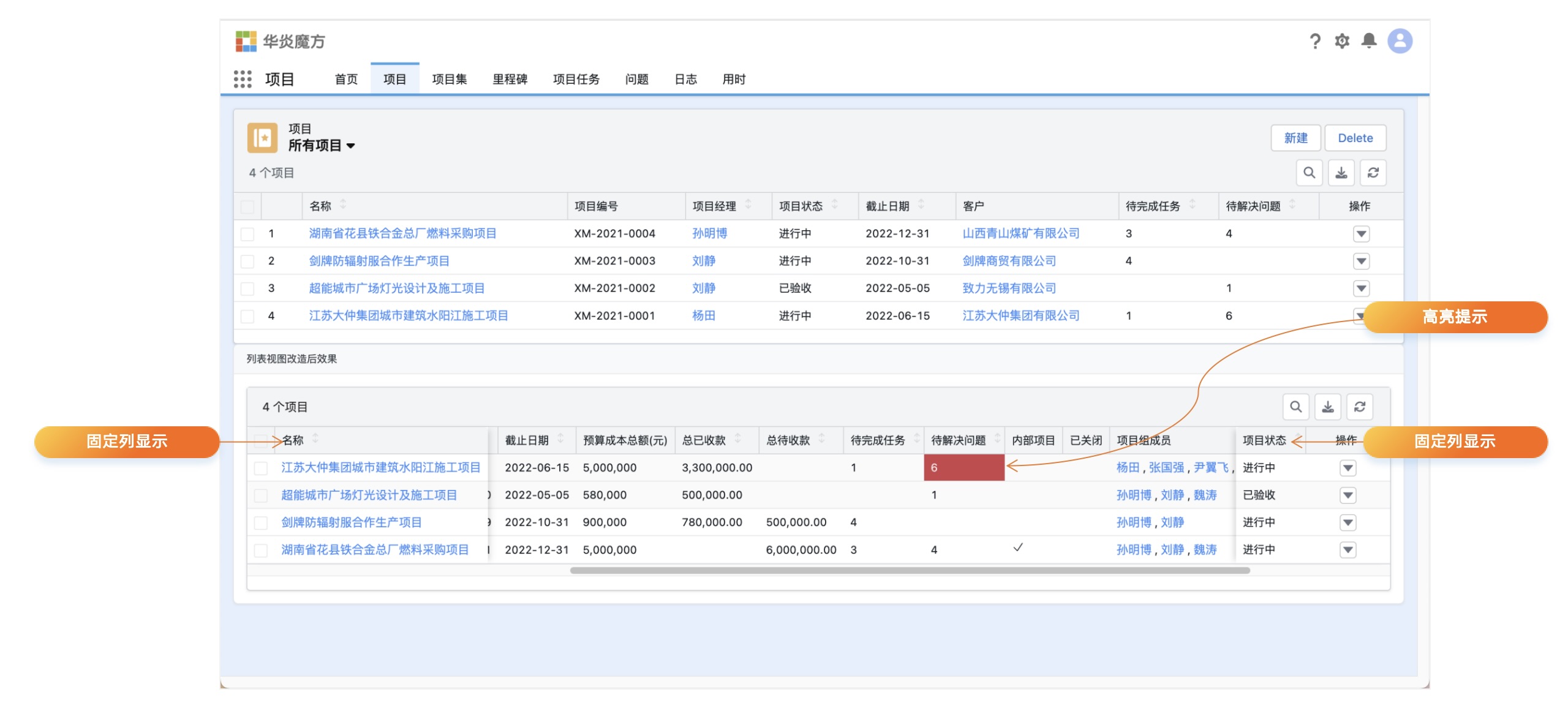
Task: Open 山西青山煤矿有限公司 customer link
Action: tap(1020, 233)
